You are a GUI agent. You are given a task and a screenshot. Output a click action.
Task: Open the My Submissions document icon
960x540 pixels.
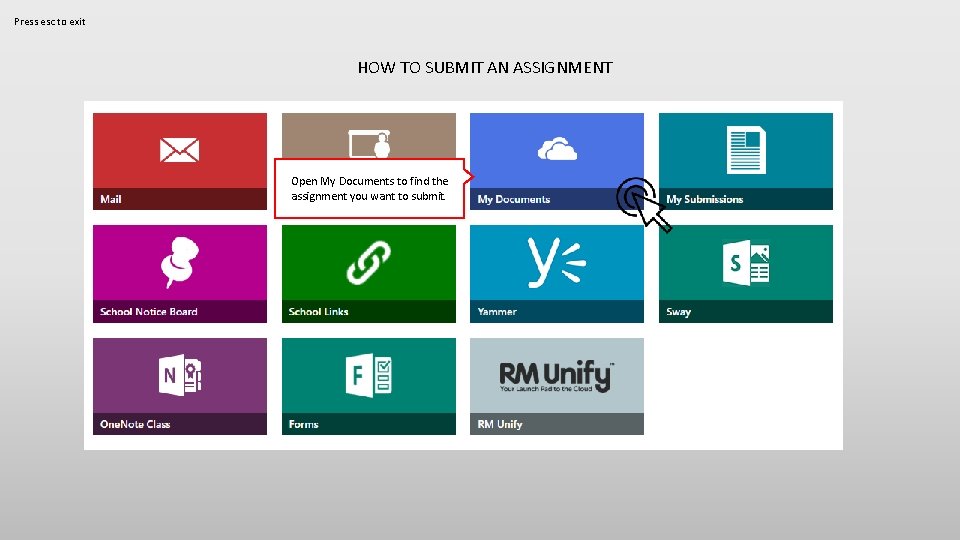(x=746, y=150)
